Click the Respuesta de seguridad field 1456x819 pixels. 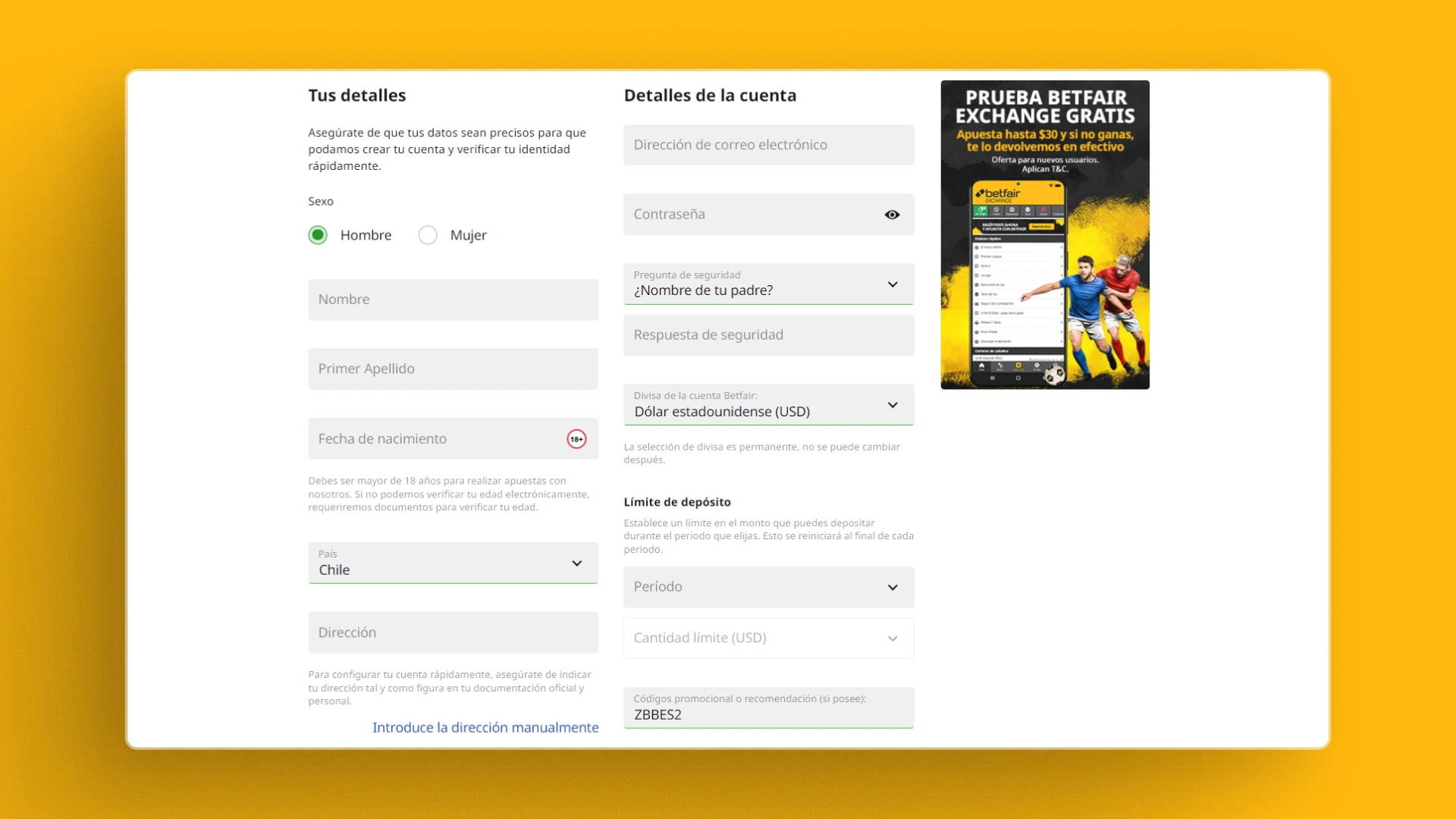[x=768, y=335]
